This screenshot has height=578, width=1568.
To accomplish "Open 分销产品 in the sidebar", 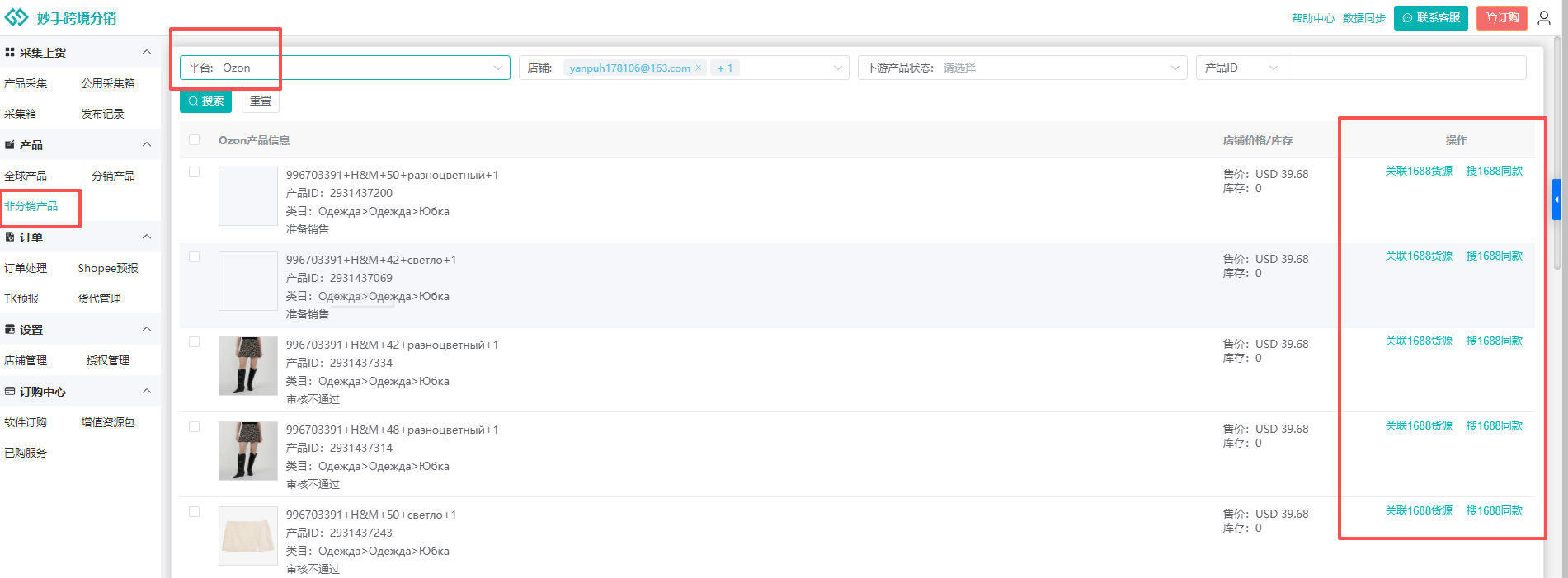I will (x=113, y=176).
